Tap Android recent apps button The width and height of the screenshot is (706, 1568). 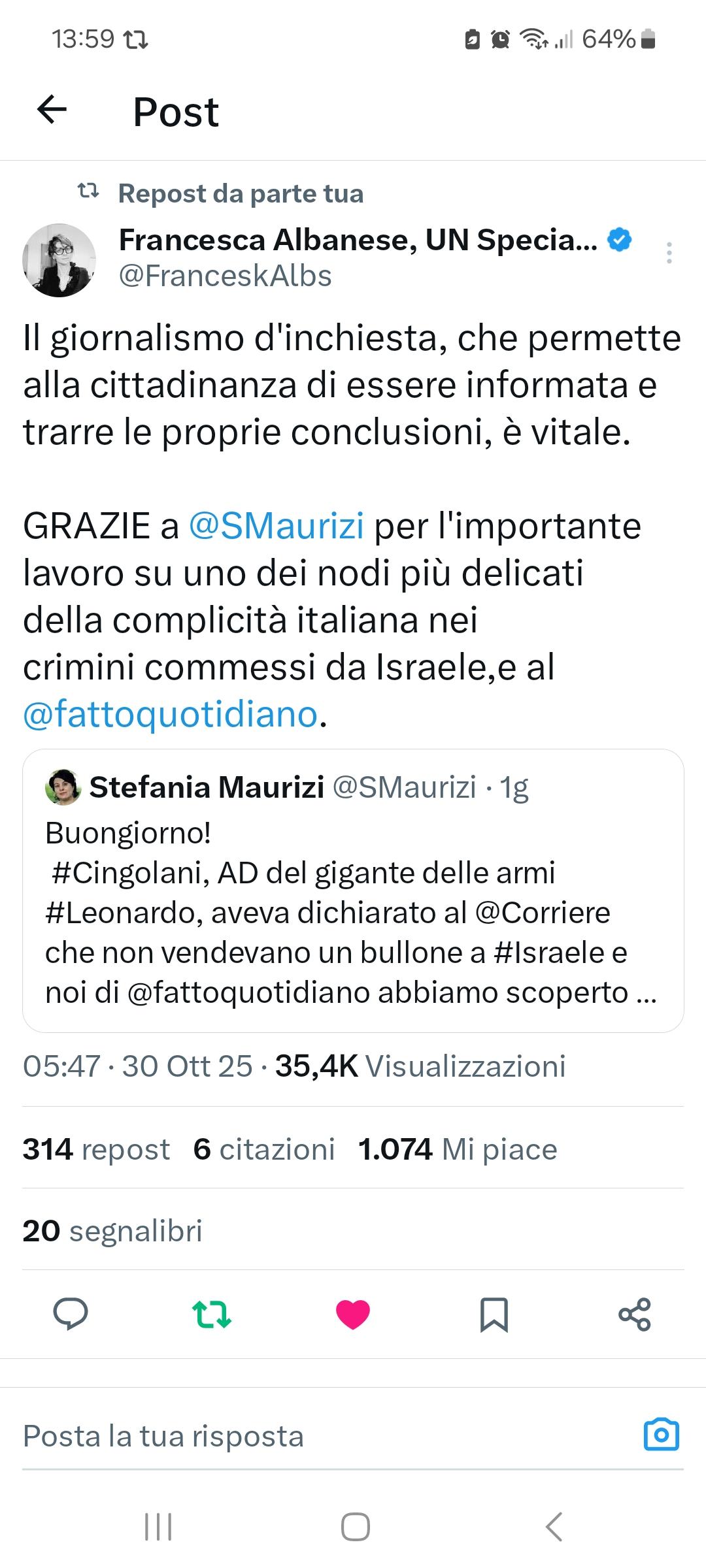(158, 1527)
